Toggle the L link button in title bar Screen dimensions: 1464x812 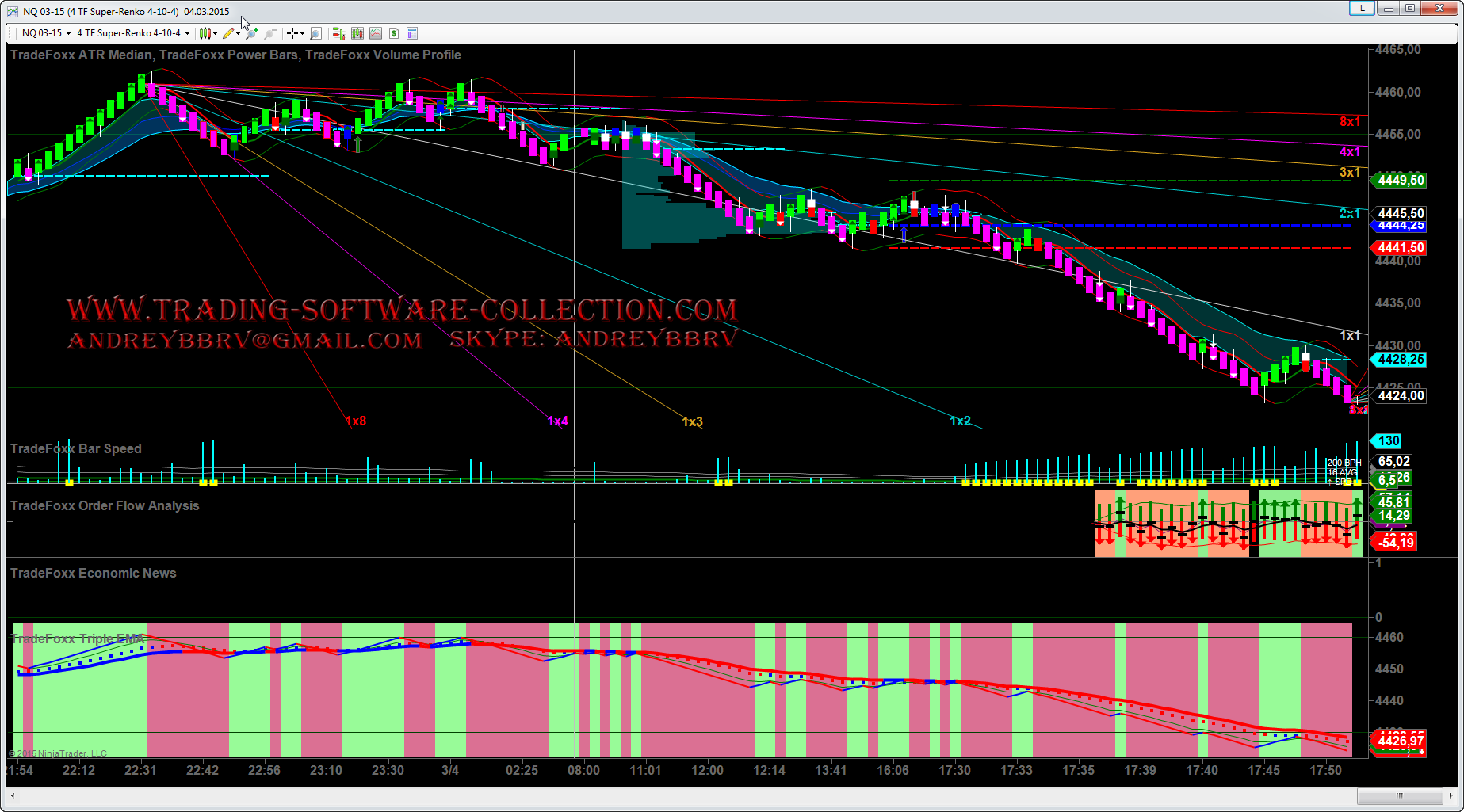click(1362, 9)
